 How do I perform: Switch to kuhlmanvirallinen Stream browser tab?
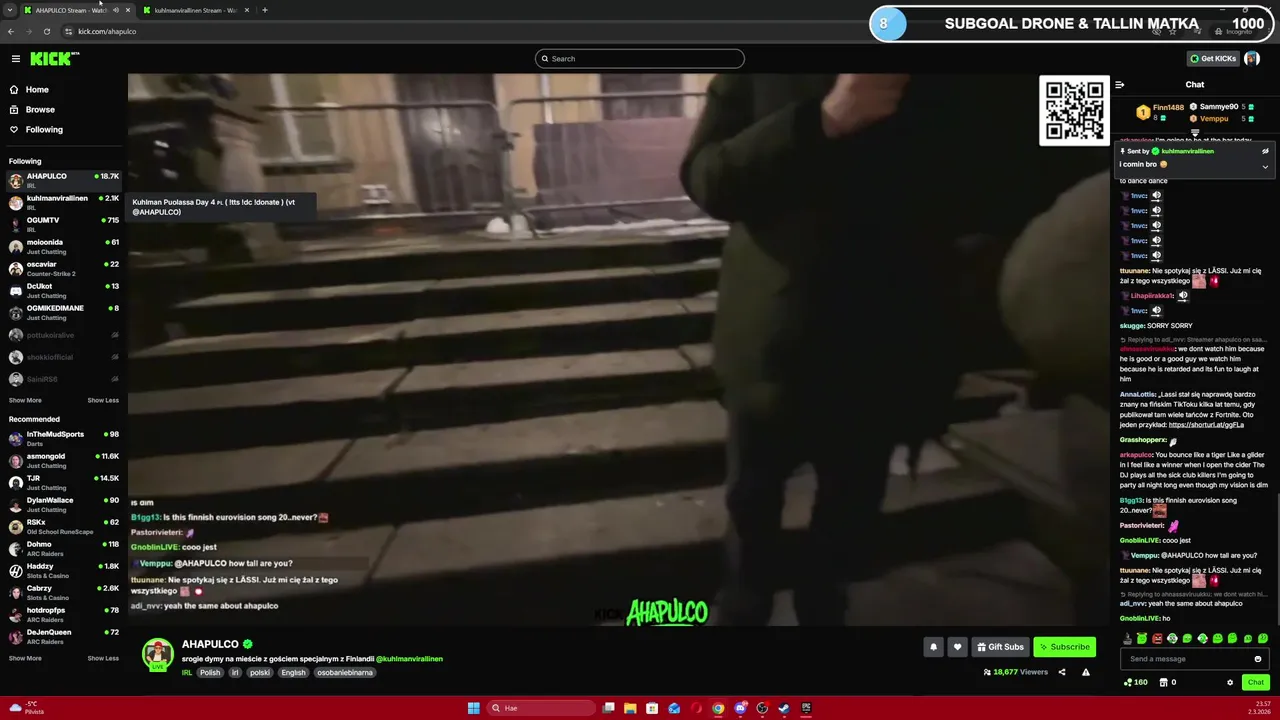click(195, 10)
